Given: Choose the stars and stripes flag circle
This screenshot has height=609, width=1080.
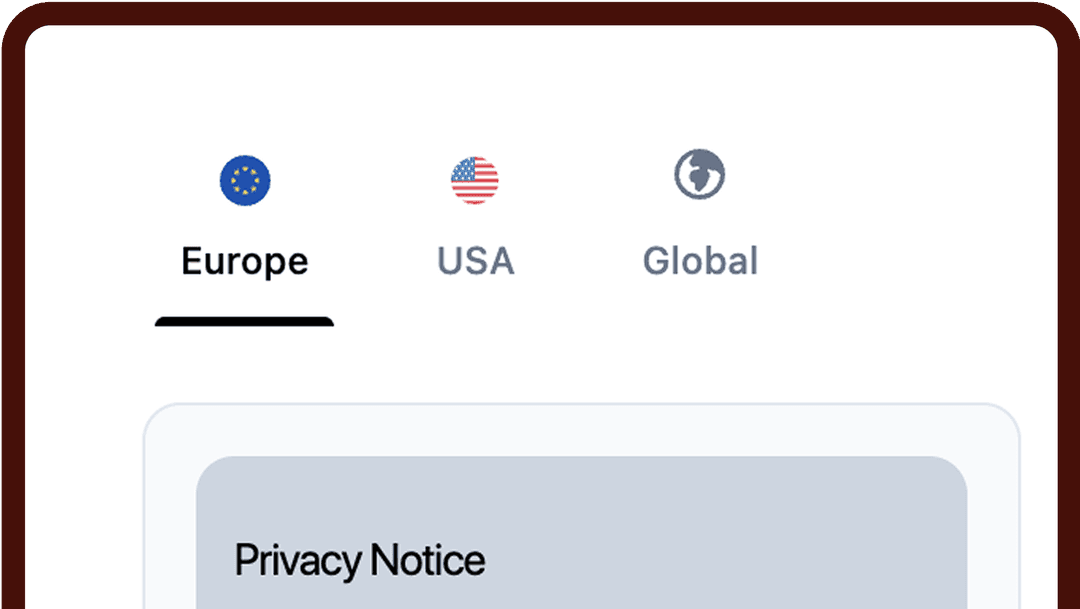Looking at the screenshot, I should [475, 180].
